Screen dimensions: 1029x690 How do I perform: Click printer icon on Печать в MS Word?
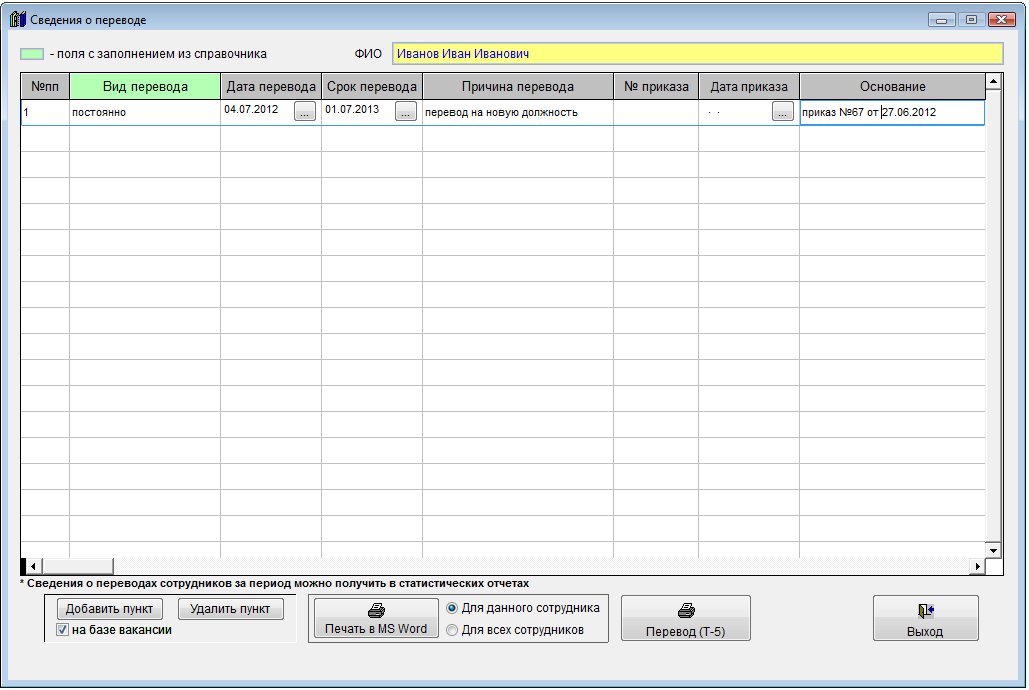tap(376, 611)
